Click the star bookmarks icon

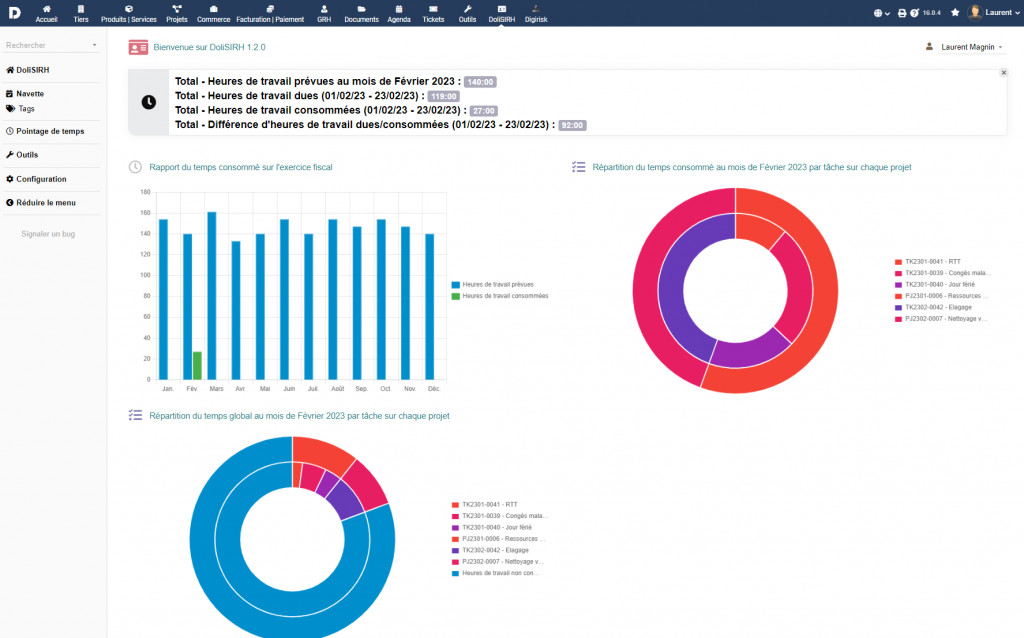955,13
